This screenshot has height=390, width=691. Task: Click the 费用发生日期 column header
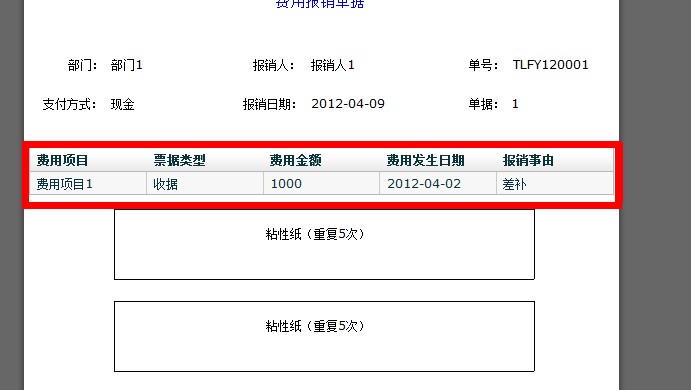[438, 160]
